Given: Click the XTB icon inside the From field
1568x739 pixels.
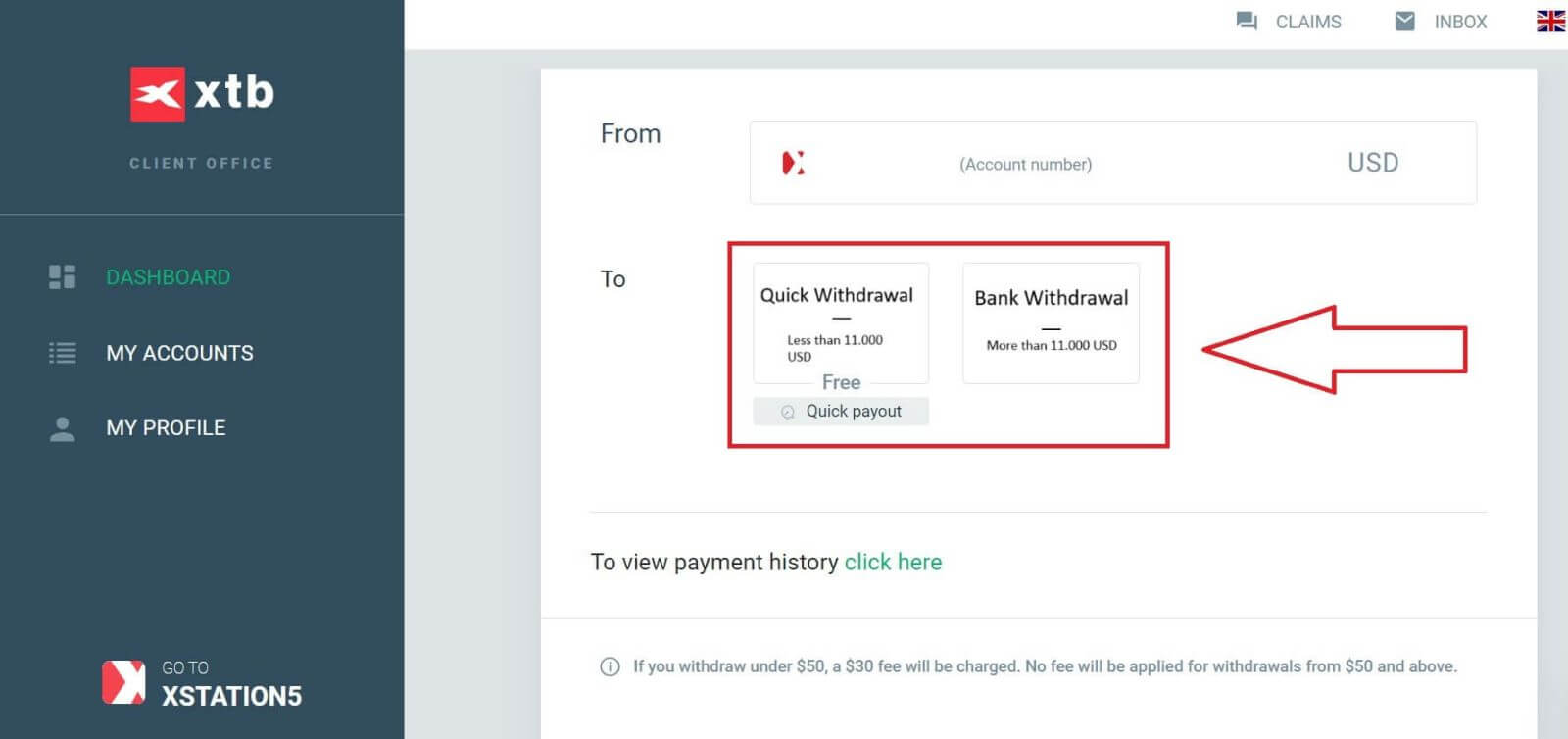Looking at the screenshot, I should [796, 163].
